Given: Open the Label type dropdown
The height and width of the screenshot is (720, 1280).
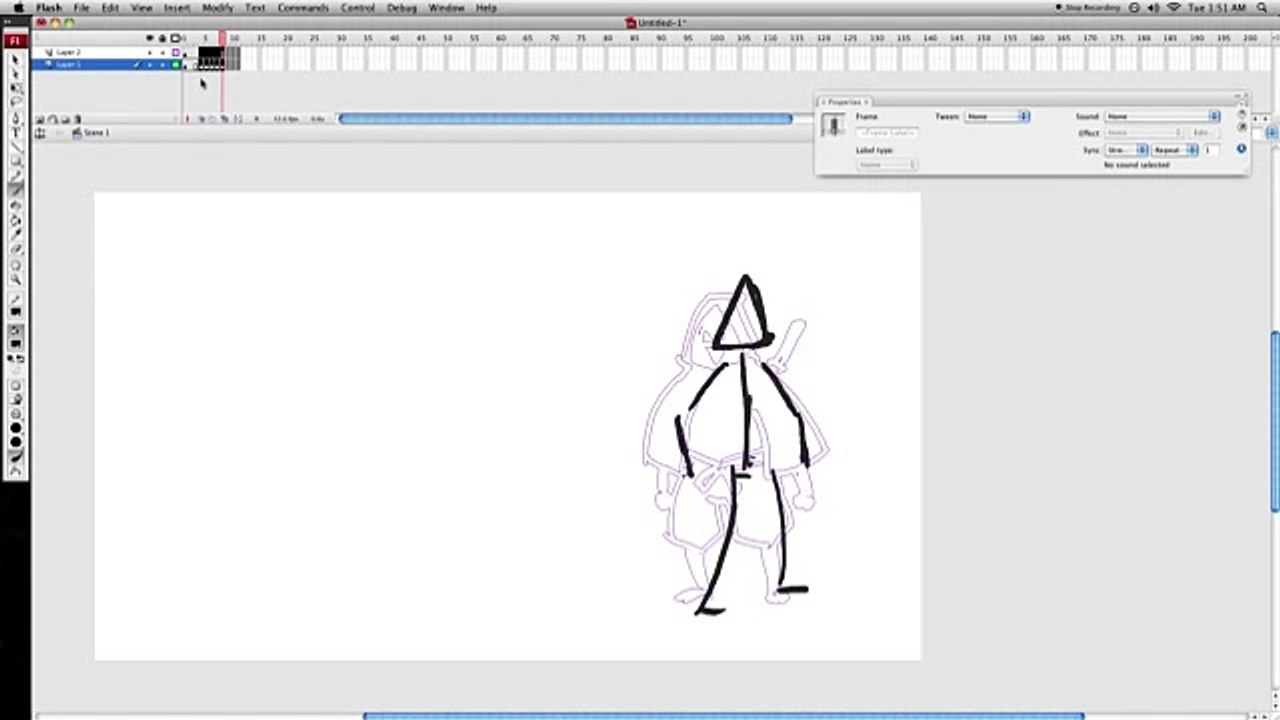Looking at the screenshot, I should point(887,165).
